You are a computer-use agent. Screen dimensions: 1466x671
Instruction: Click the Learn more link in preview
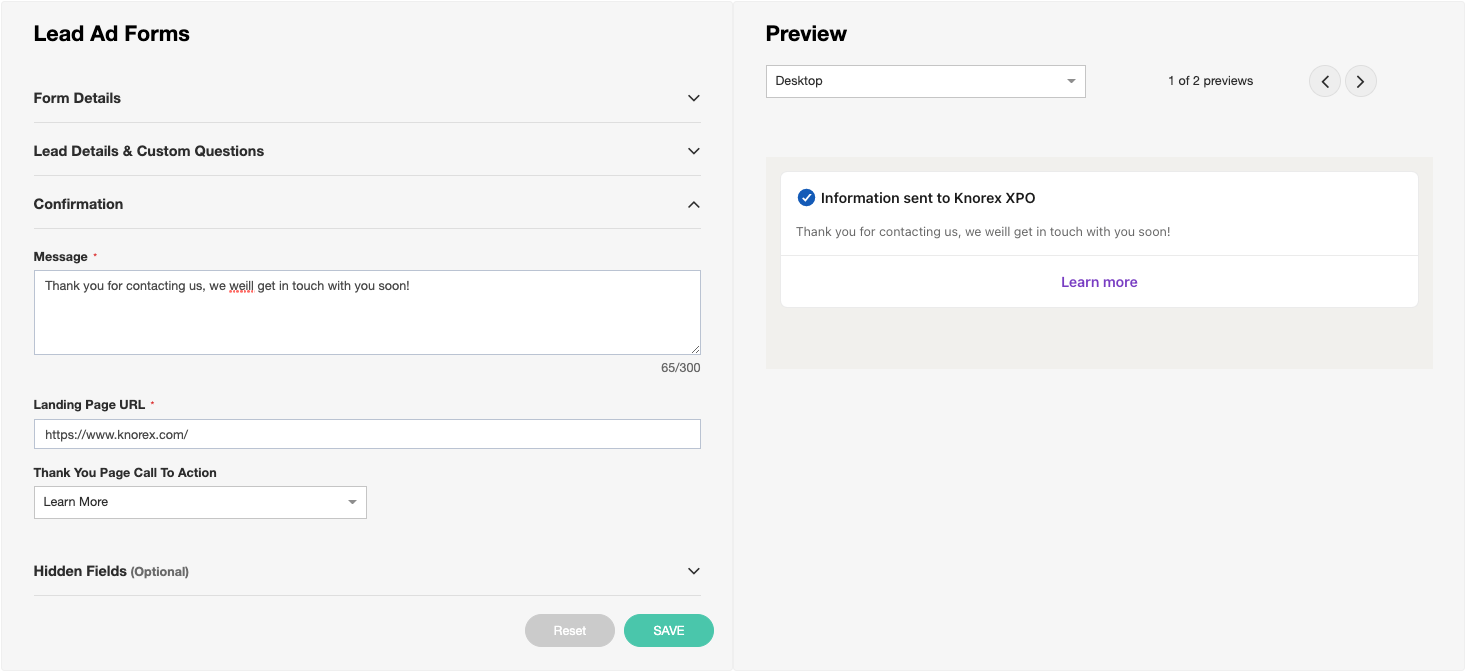[x=1099, y=282]
